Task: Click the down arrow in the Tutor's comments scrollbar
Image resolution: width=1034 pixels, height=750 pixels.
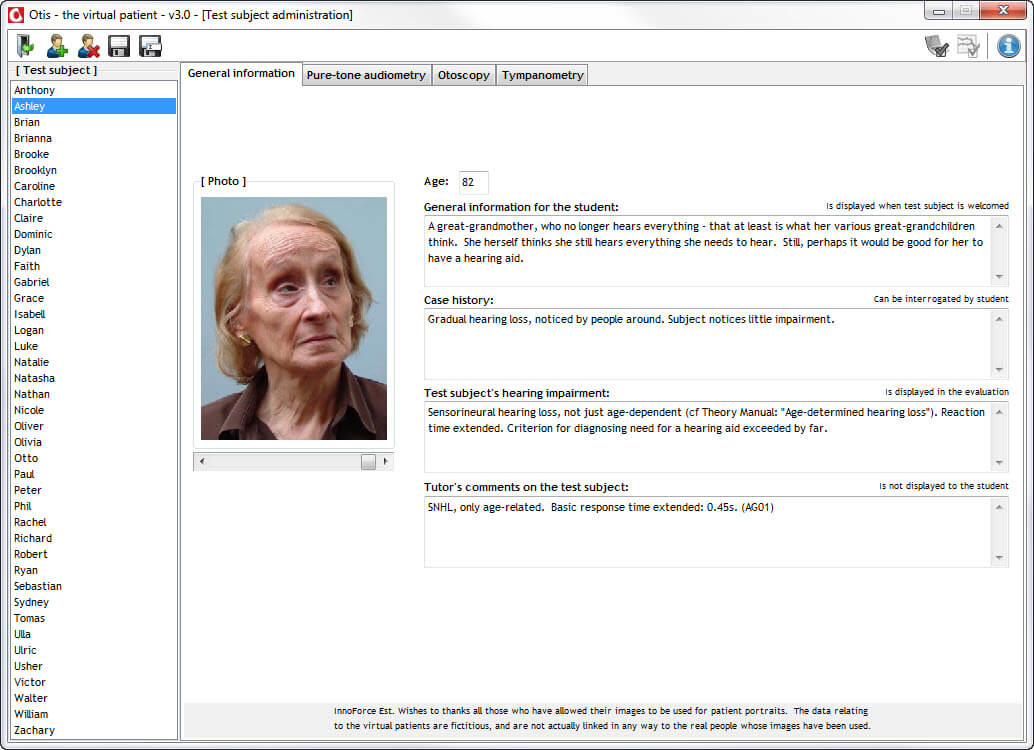Action: (x=999, y=557)
